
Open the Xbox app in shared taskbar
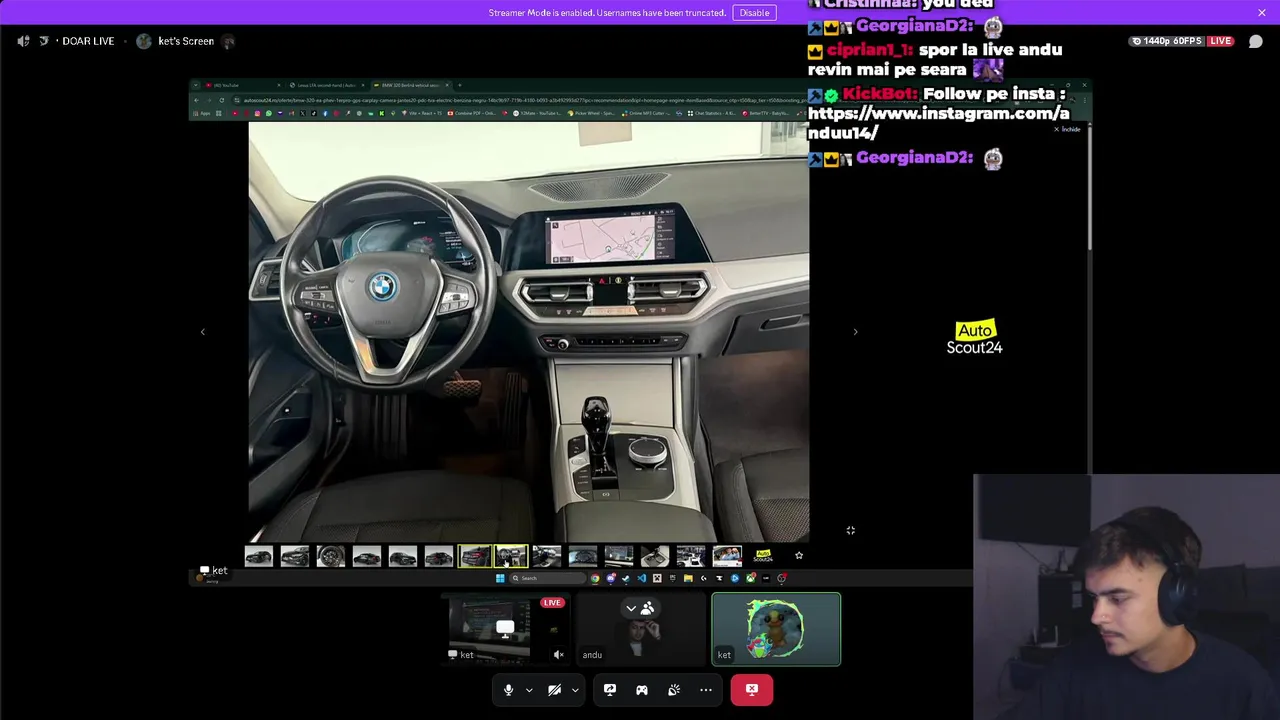pos(750,578)
